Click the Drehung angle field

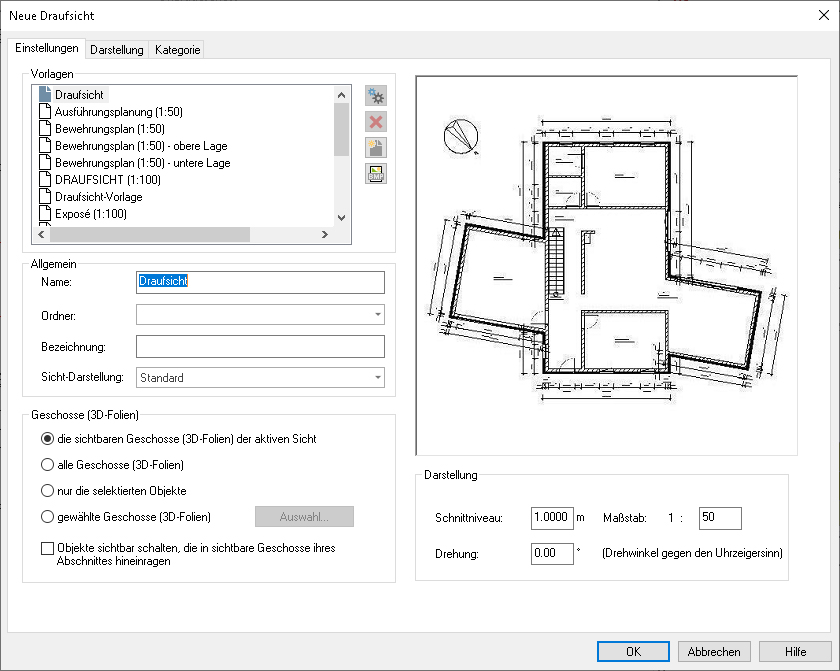552,553
